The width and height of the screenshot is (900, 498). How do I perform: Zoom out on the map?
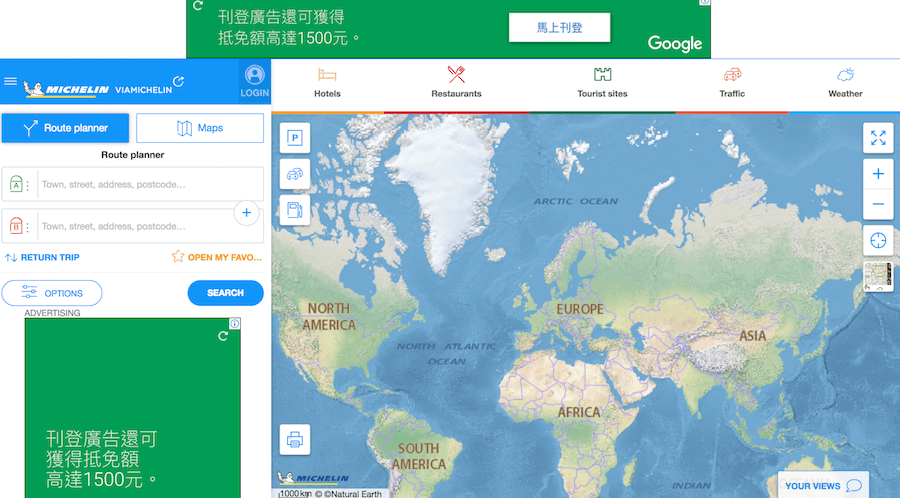click(x=878, y=204)
